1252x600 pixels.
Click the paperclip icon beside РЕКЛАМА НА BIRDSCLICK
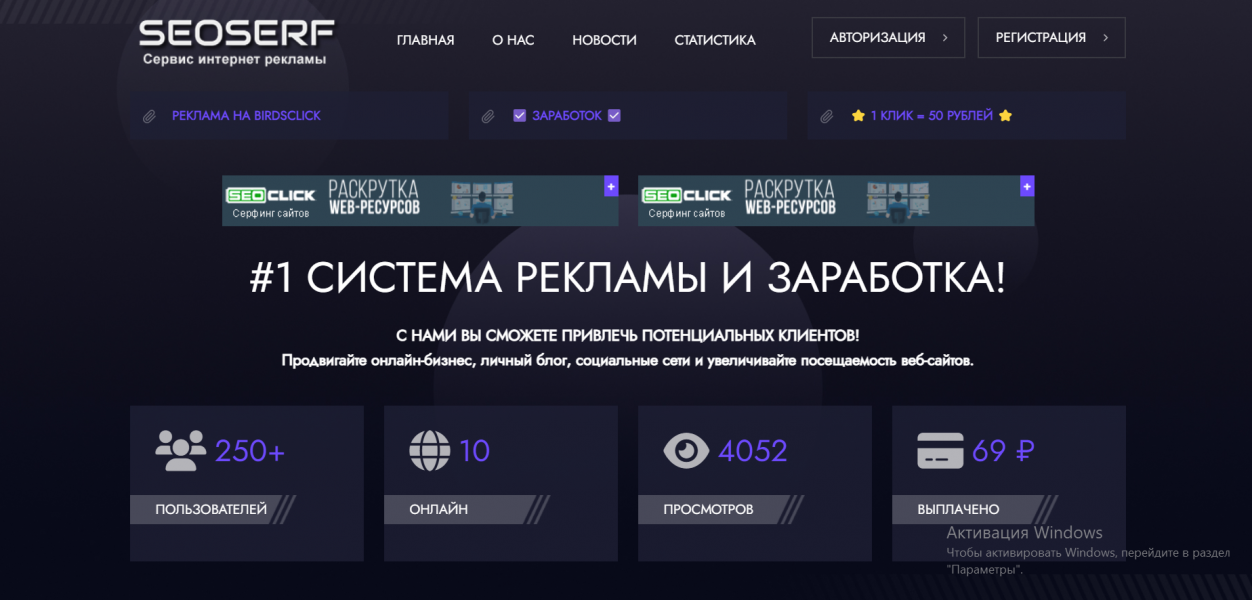149,117
